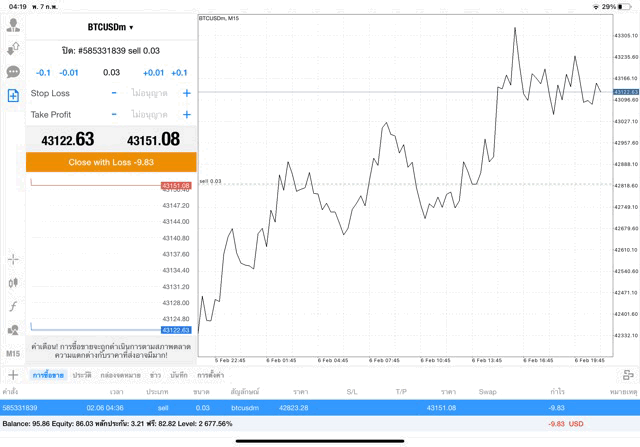Image resolution: width=640 pixels, height=447 pixels.
Task: Decrease the Take Profit with minus
Action: click(x=114, y=115)
